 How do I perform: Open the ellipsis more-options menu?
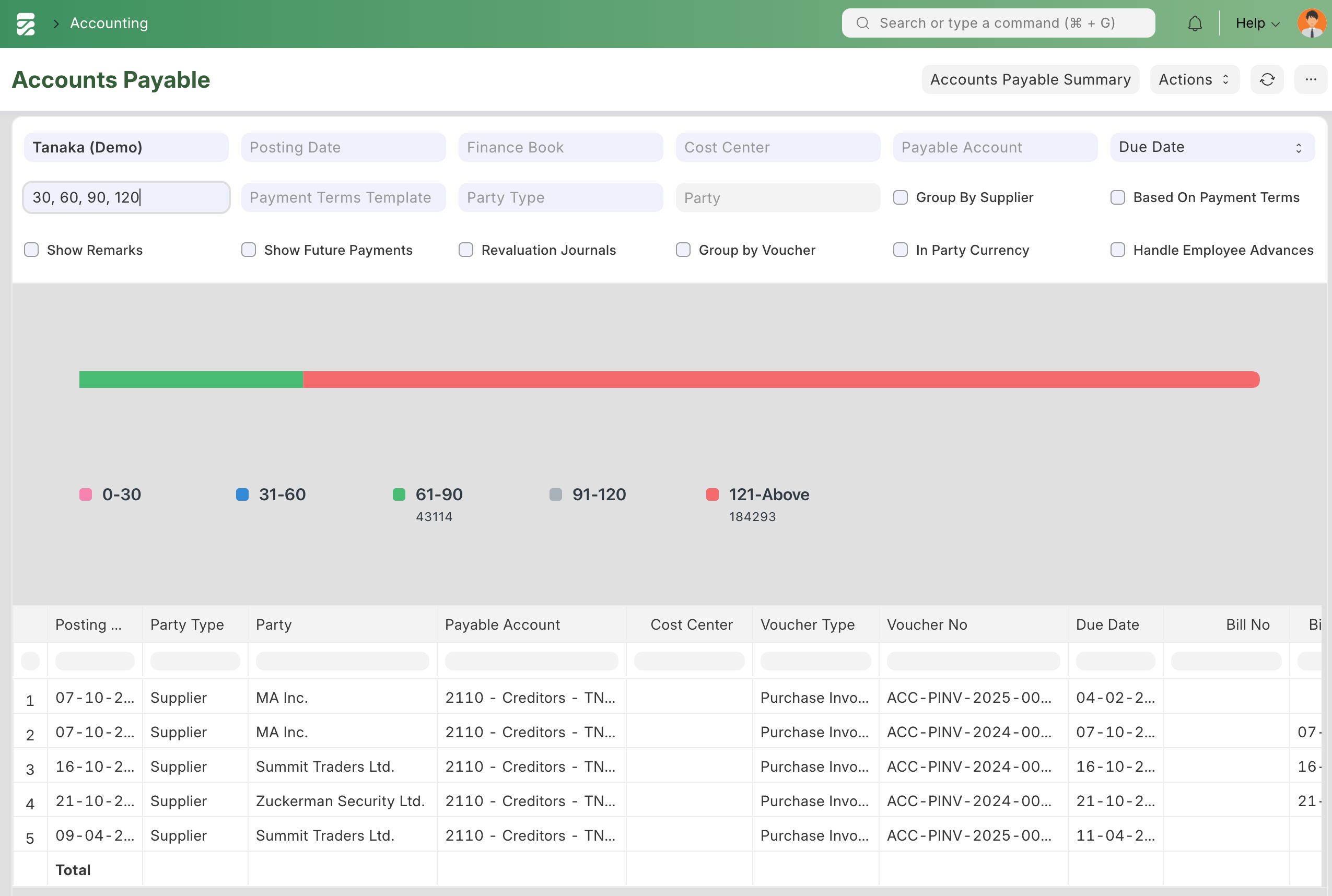[1311, 79]
